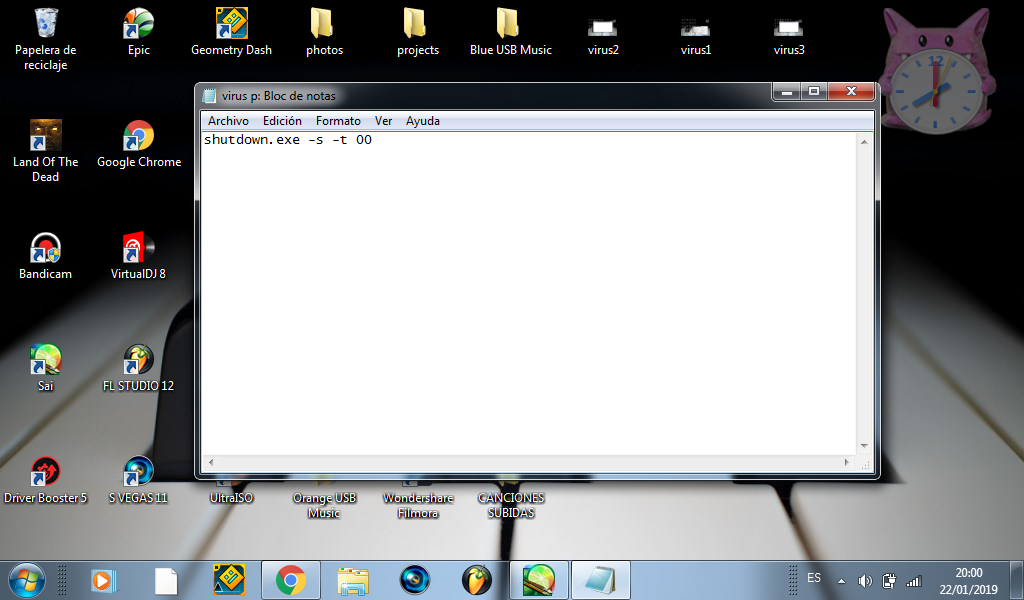Open the Ver menu in Notepad

[383, 121]
